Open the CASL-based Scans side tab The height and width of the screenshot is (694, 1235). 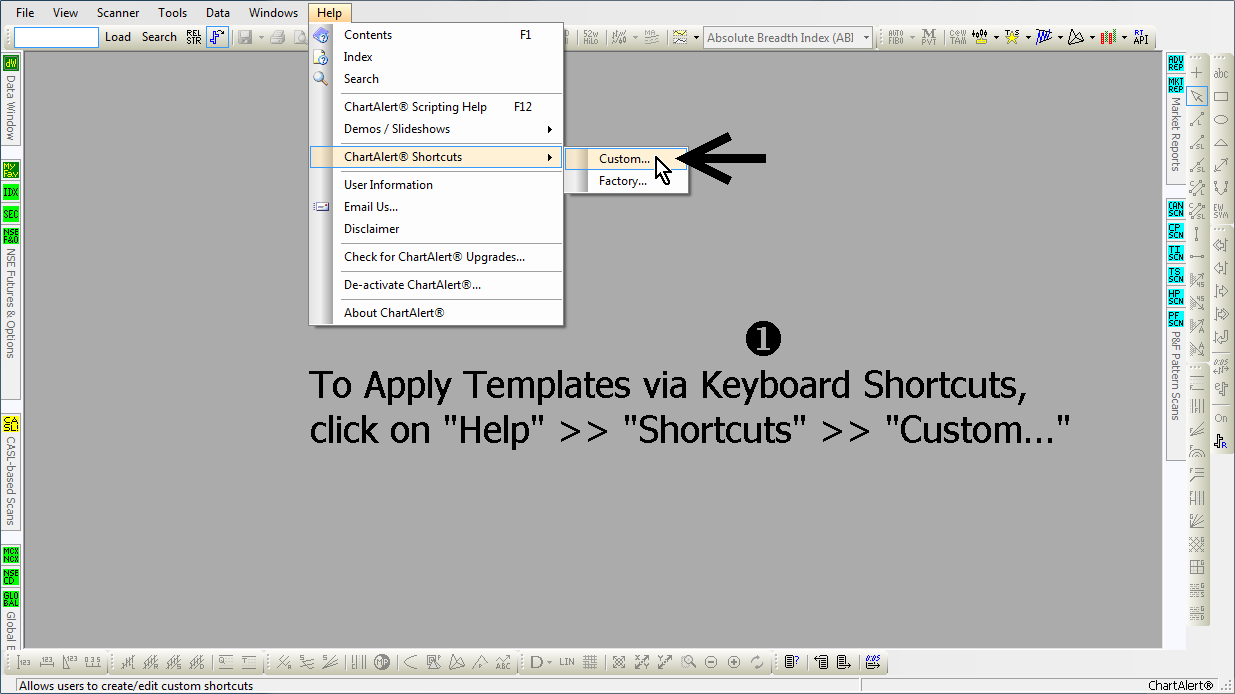coord(11,481)
